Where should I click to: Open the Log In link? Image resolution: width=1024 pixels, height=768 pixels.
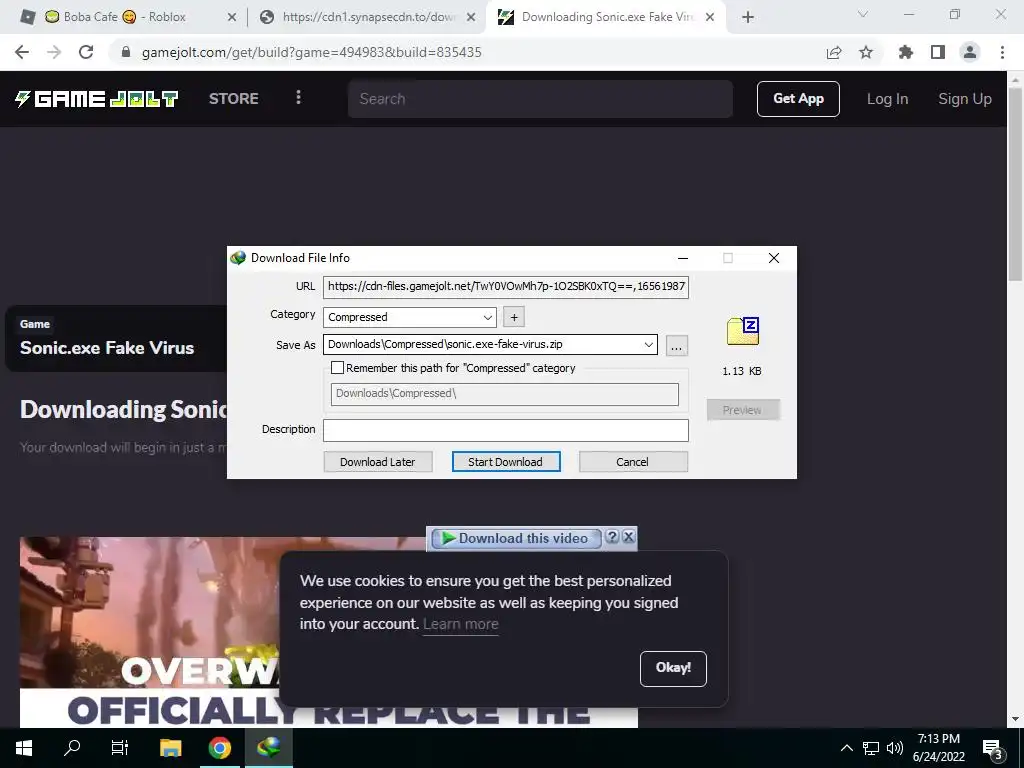click(887, 99)
